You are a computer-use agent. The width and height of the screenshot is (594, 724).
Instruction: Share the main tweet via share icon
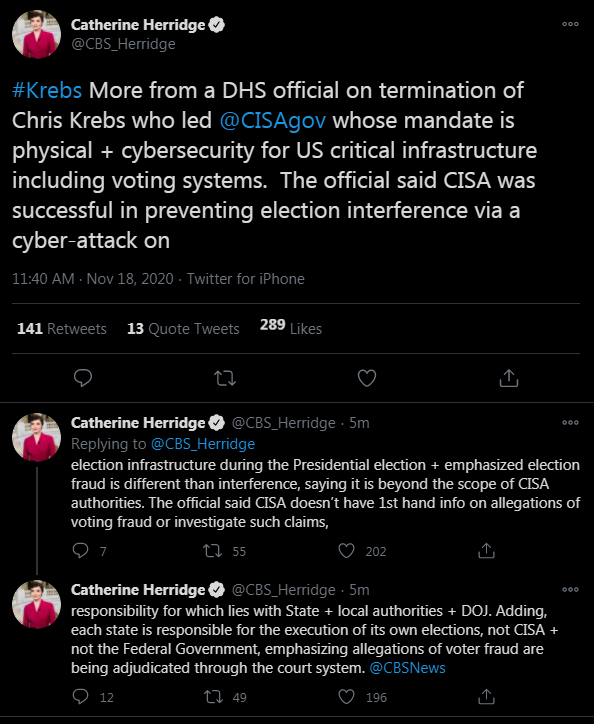point(509,378)
